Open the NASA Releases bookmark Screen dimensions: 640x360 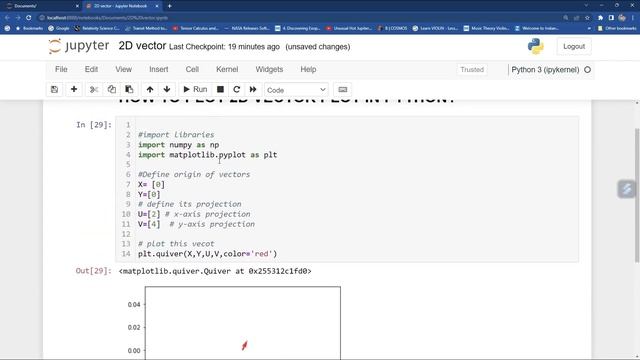pos(247,29)
